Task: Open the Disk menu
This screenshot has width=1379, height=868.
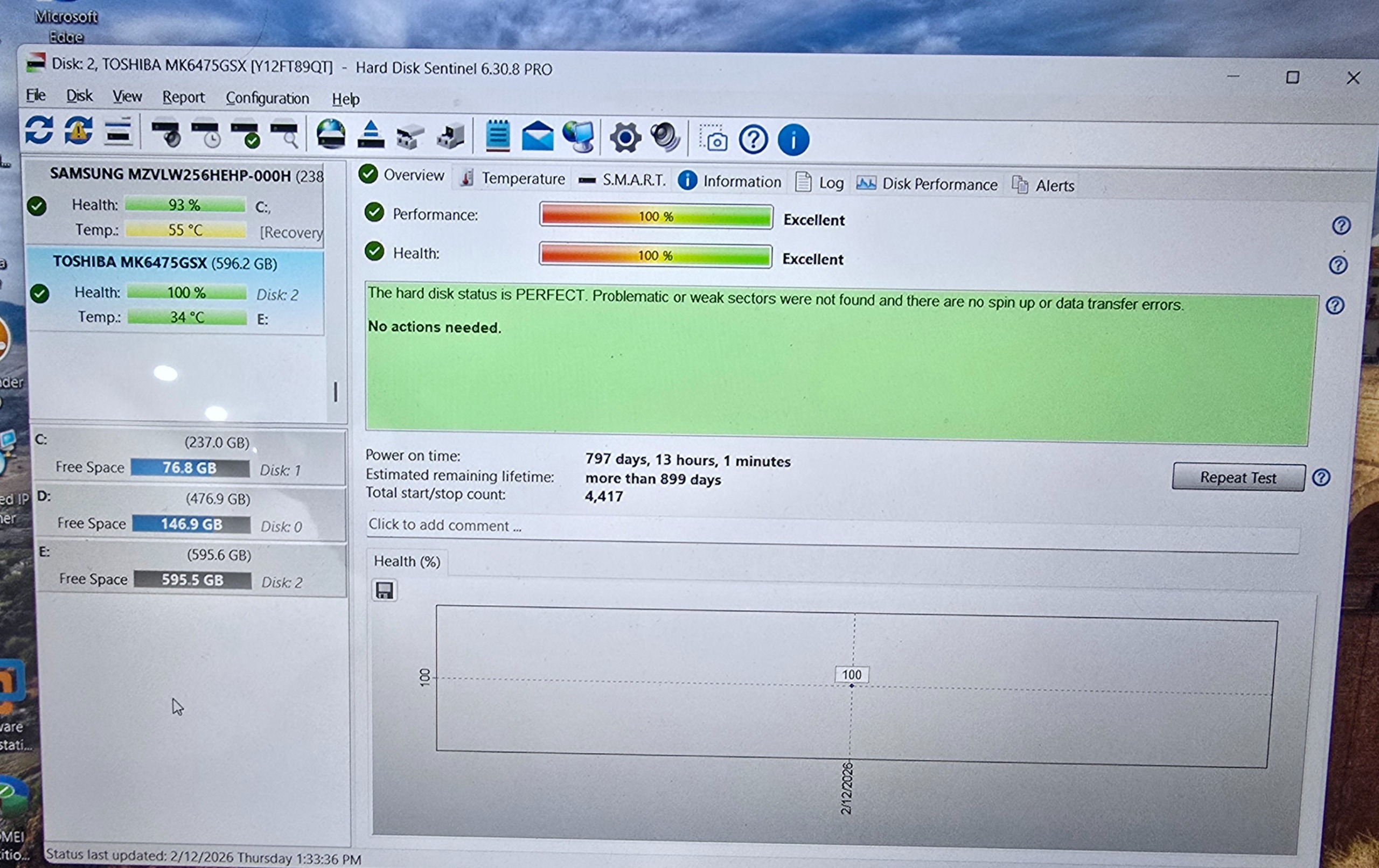Action: 79,96
